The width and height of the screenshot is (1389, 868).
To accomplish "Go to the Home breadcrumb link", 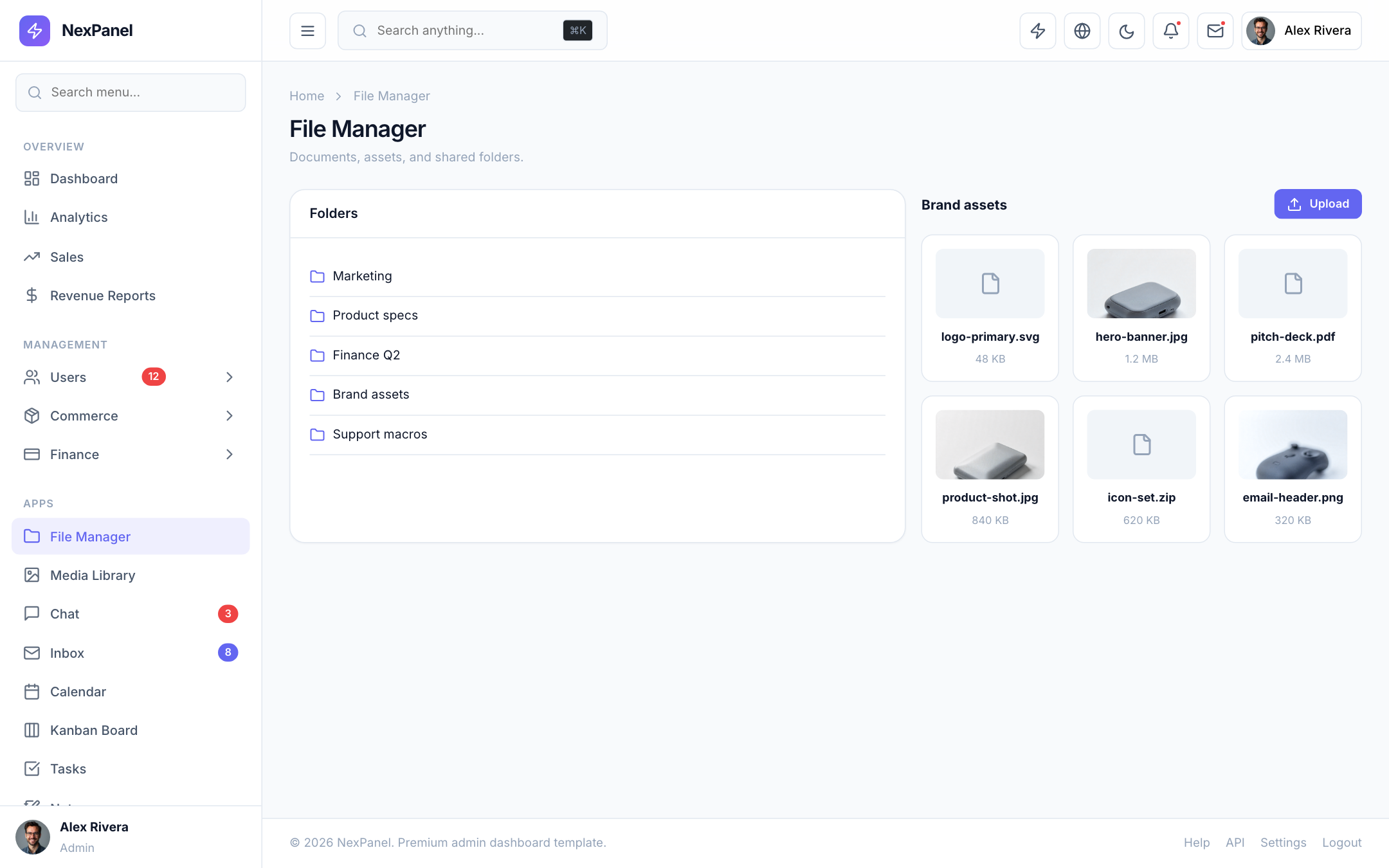I will [x=307, y=96].
